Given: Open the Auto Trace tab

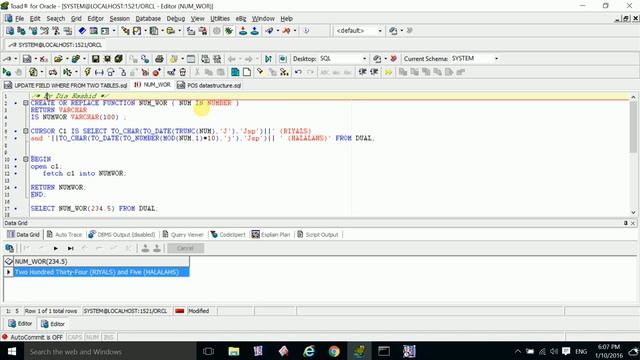Looking at the screenshot, I should tap(64, 235).
